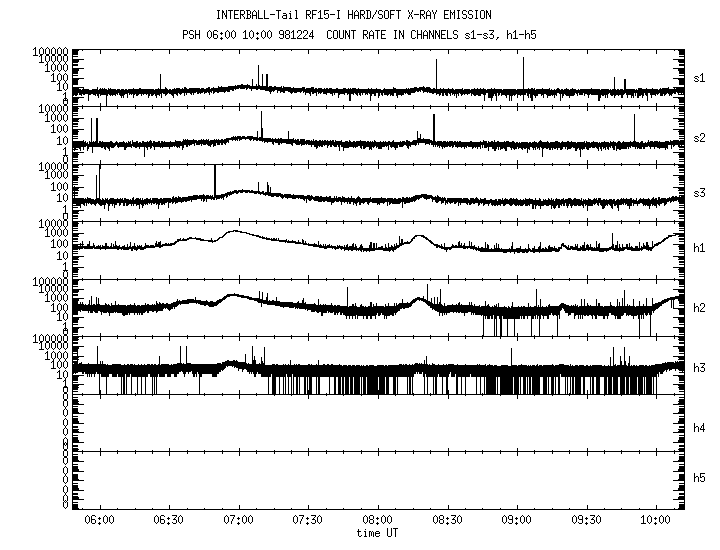This screenshot has width=720, height=550.
Task: Click the h3 spike just before 09:00
Action: (x=511, y=357)
